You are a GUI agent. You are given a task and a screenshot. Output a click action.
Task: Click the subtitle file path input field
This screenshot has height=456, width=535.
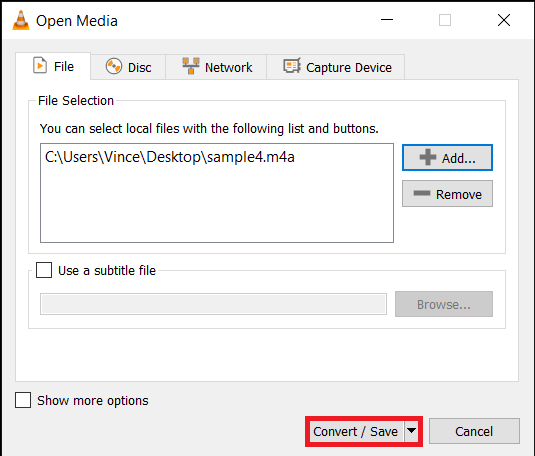213,304
